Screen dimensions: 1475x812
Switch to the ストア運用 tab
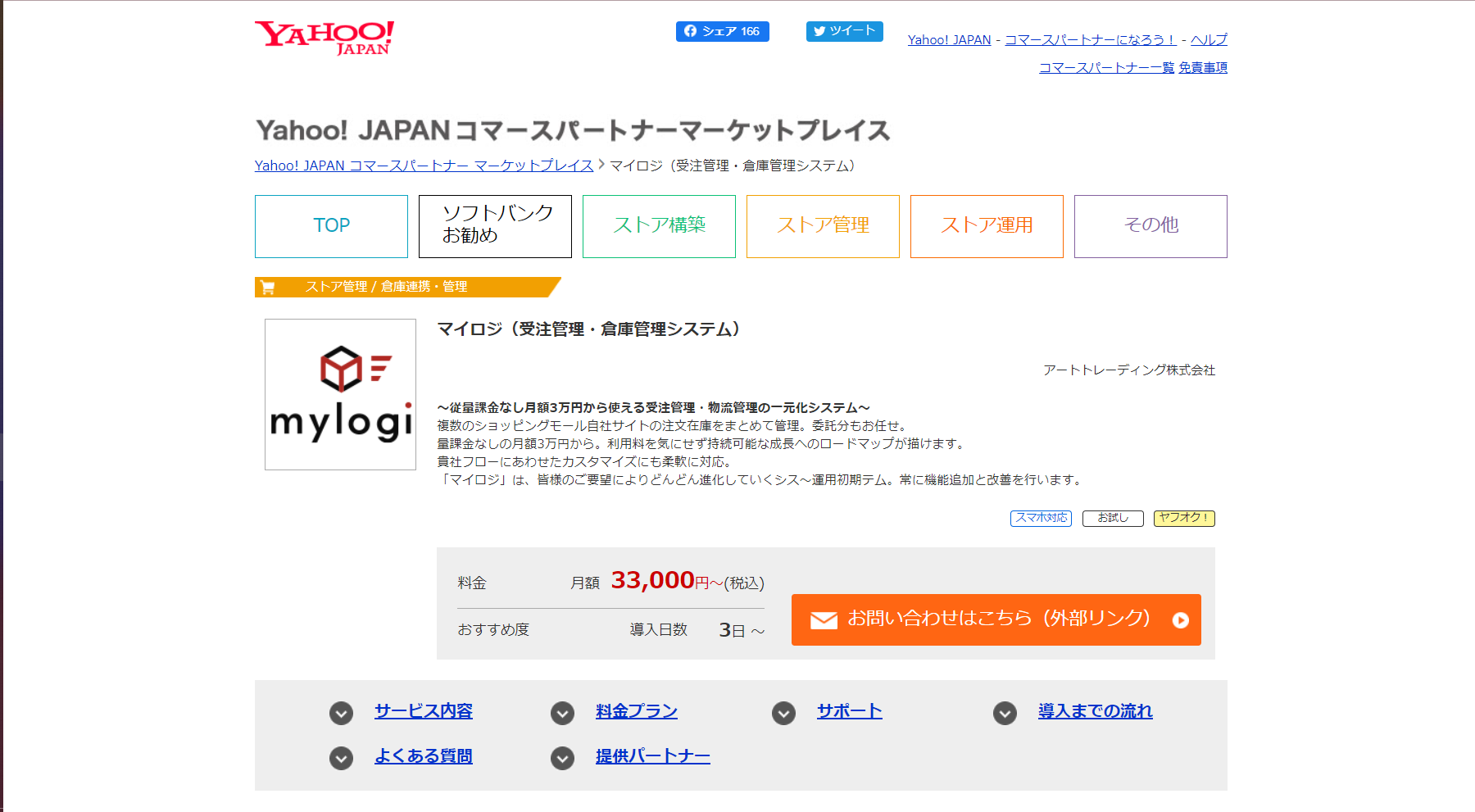pos(987,226)
